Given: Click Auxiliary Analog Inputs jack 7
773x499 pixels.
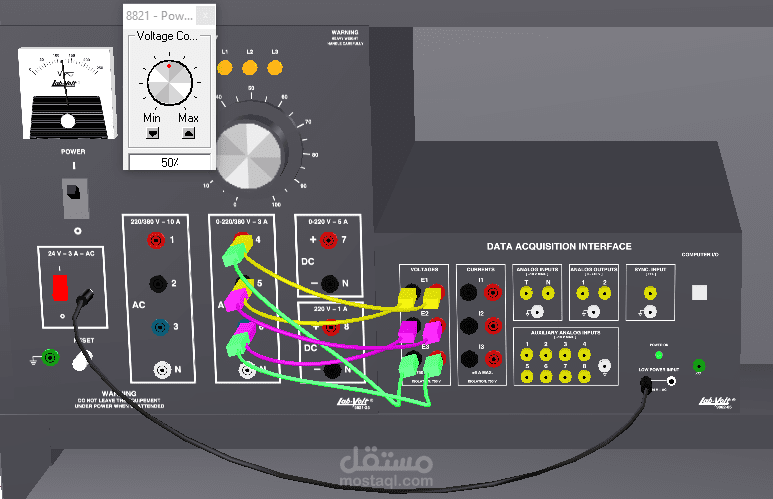Looking at the screenshot, I should tap(565, 377).
